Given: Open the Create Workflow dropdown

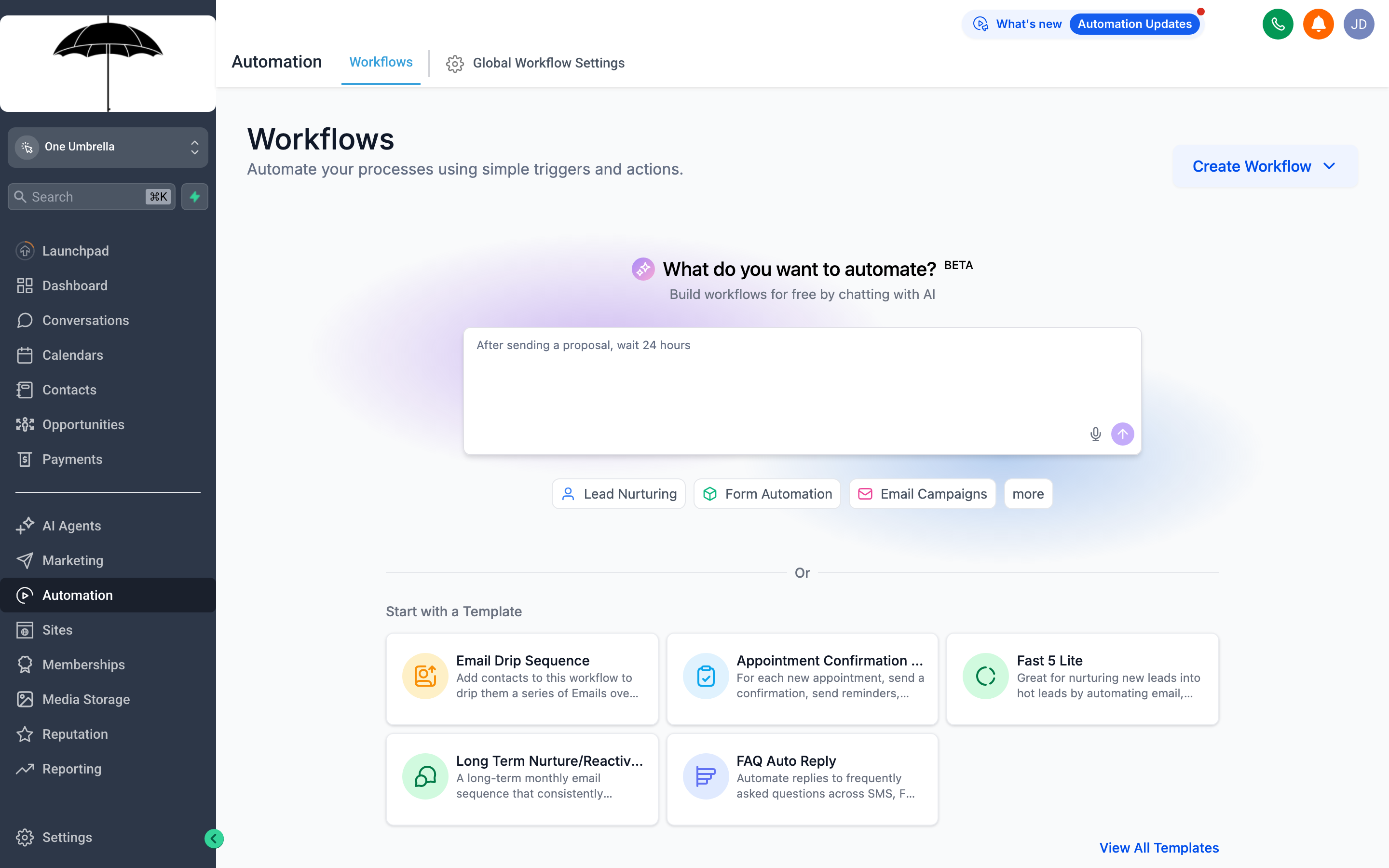Looking at the screenshot, I should (1265, 166).
